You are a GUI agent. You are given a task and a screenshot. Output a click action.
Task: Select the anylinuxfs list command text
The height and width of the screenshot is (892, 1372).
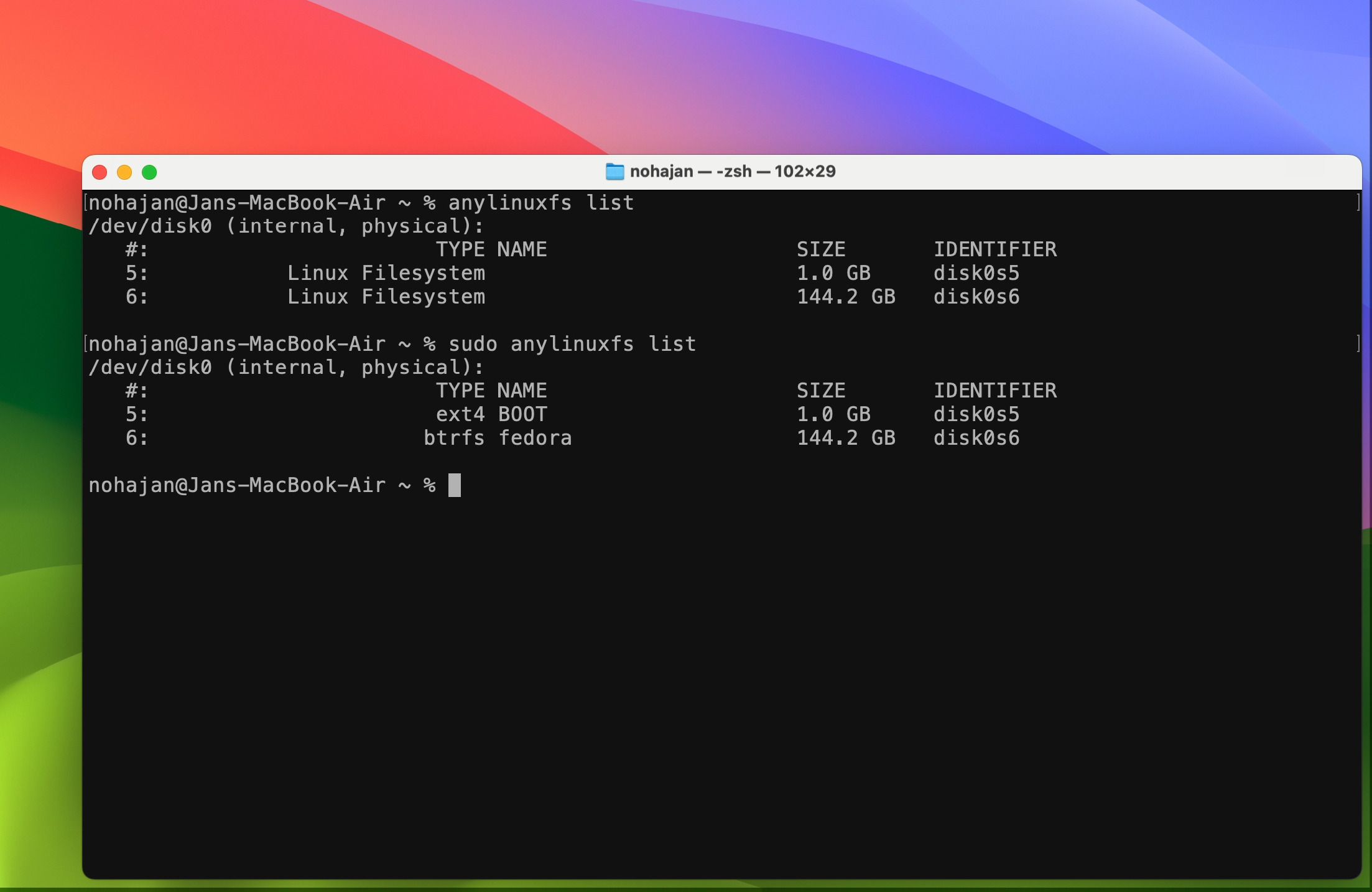tap(542, 203)
